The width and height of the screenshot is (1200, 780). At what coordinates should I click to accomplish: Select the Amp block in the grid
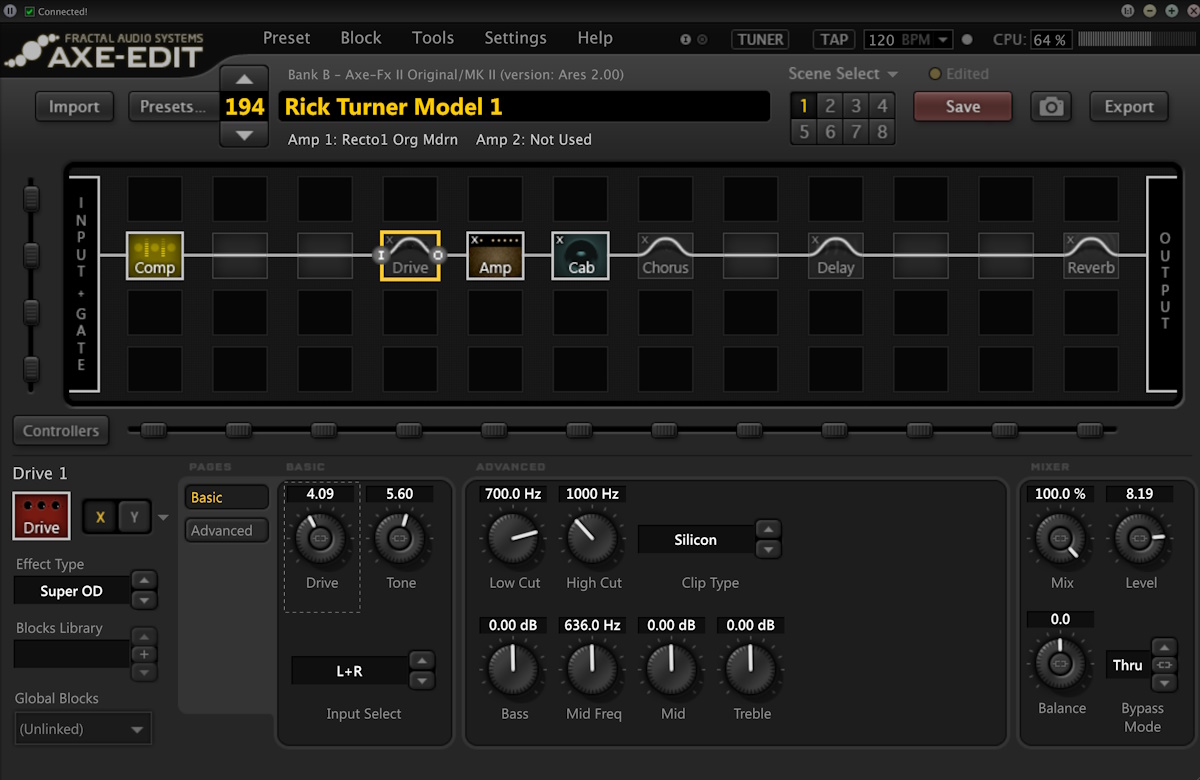point(495,255)
